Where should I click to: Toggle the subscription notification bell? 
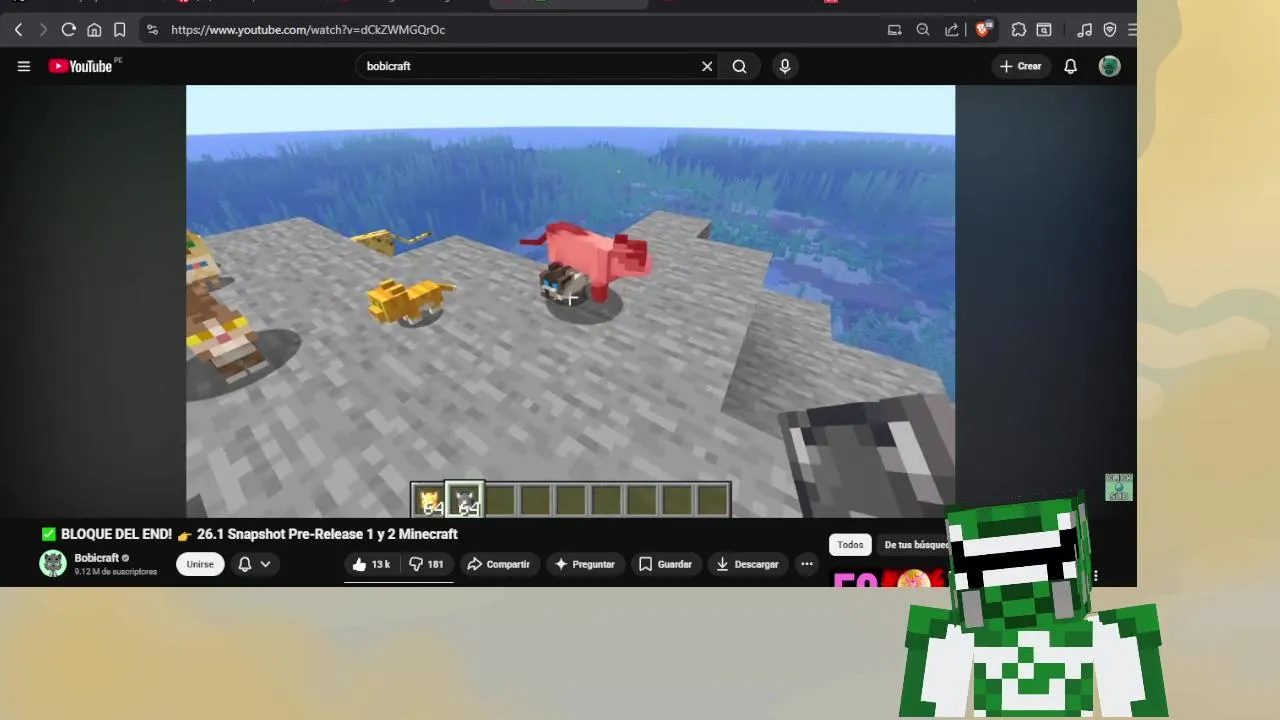coord(244,564)
